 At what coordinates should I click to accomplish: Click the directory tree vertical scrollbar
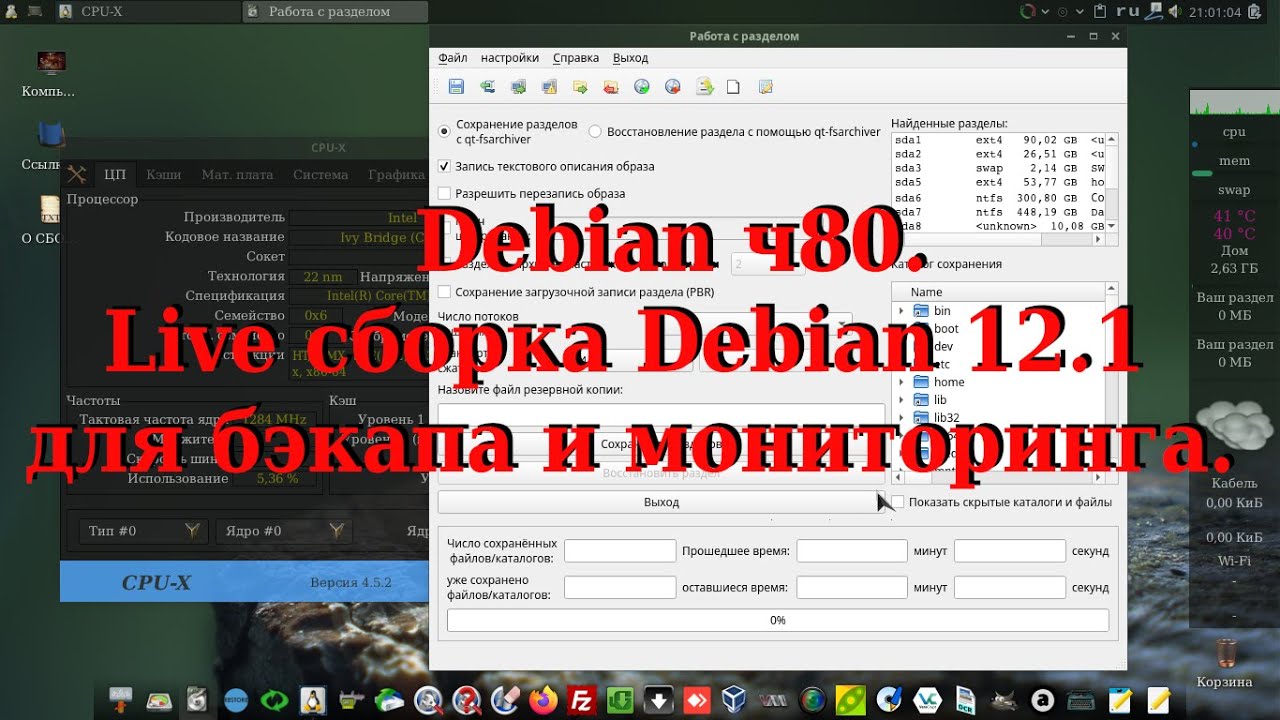coord(1111,376)
